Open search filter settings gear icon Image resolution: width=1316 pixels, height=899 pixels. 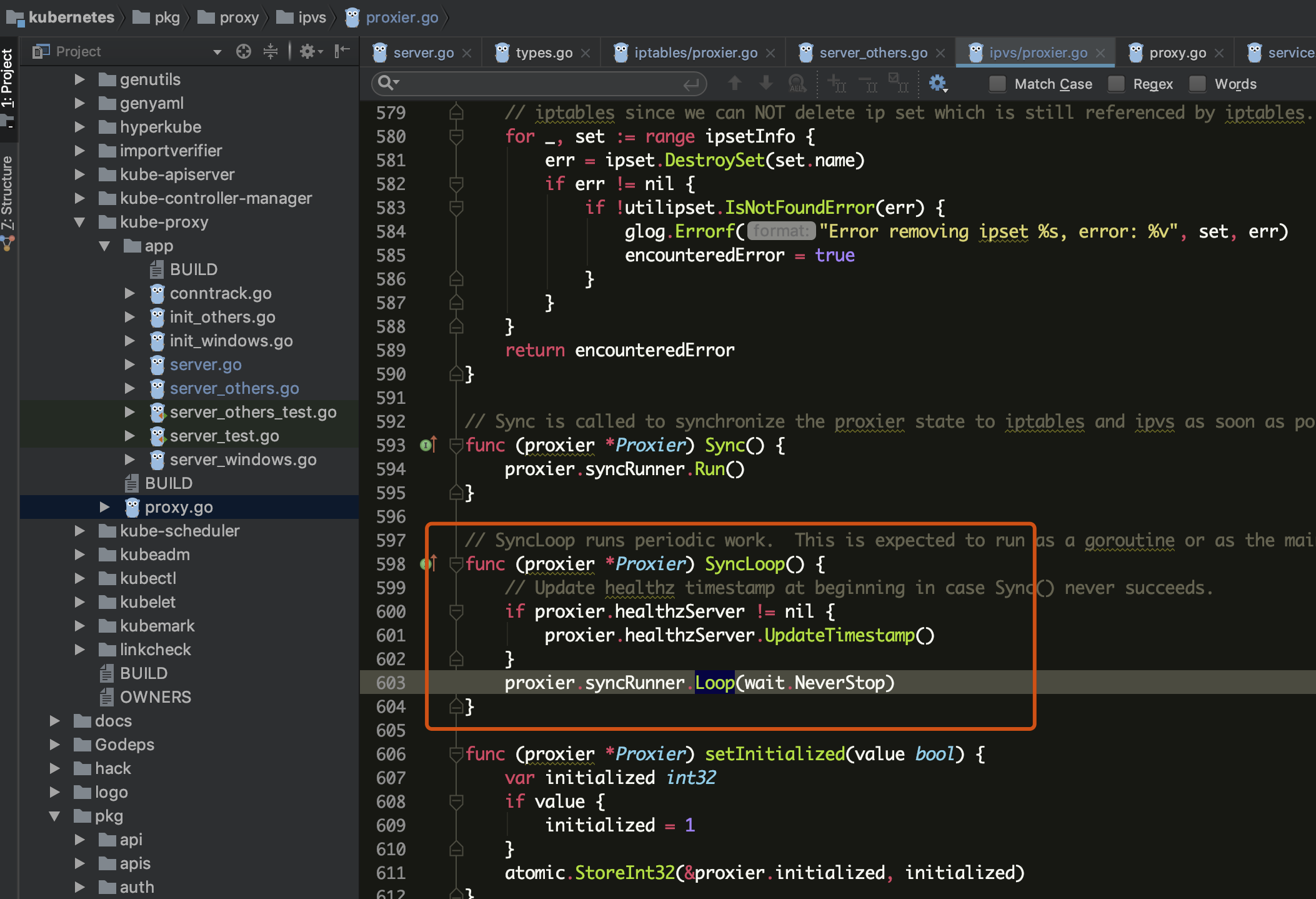937,83
